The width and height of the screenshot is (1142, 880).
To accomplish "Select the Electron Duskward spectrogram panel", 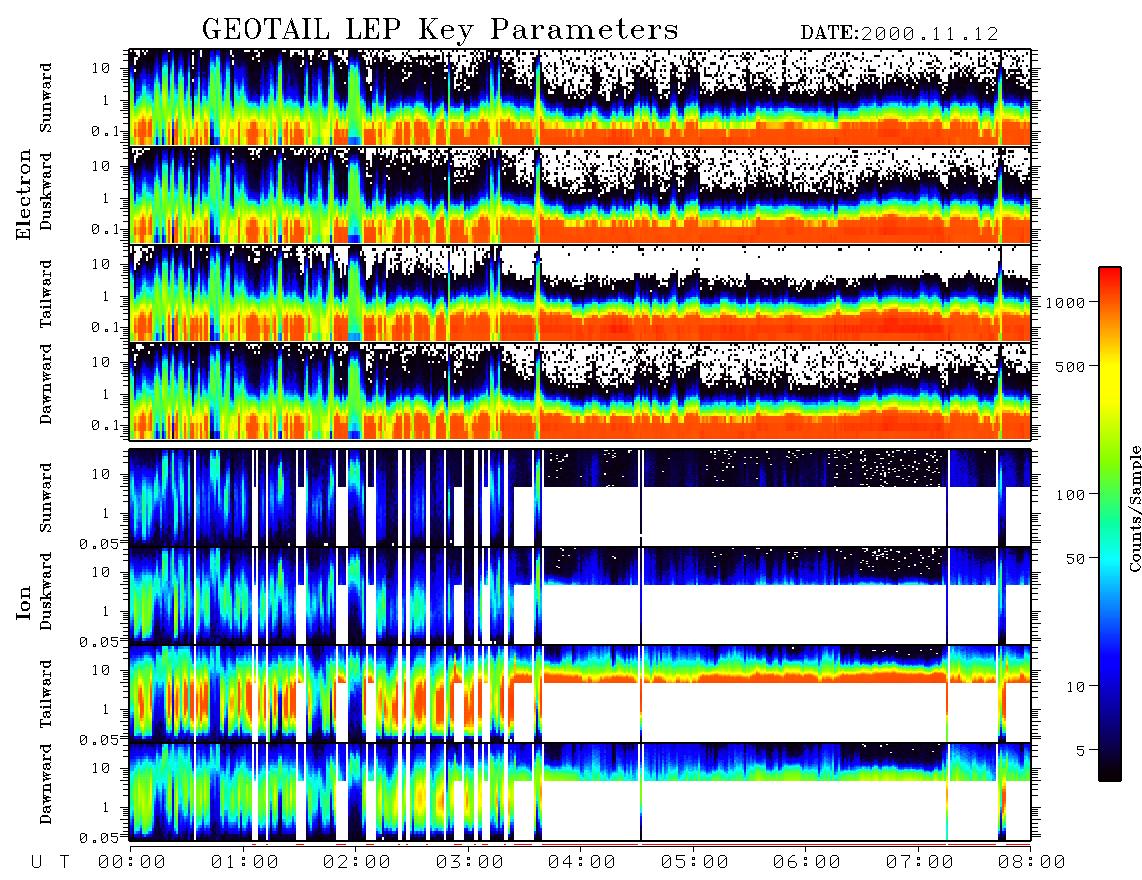I will 580,195.
